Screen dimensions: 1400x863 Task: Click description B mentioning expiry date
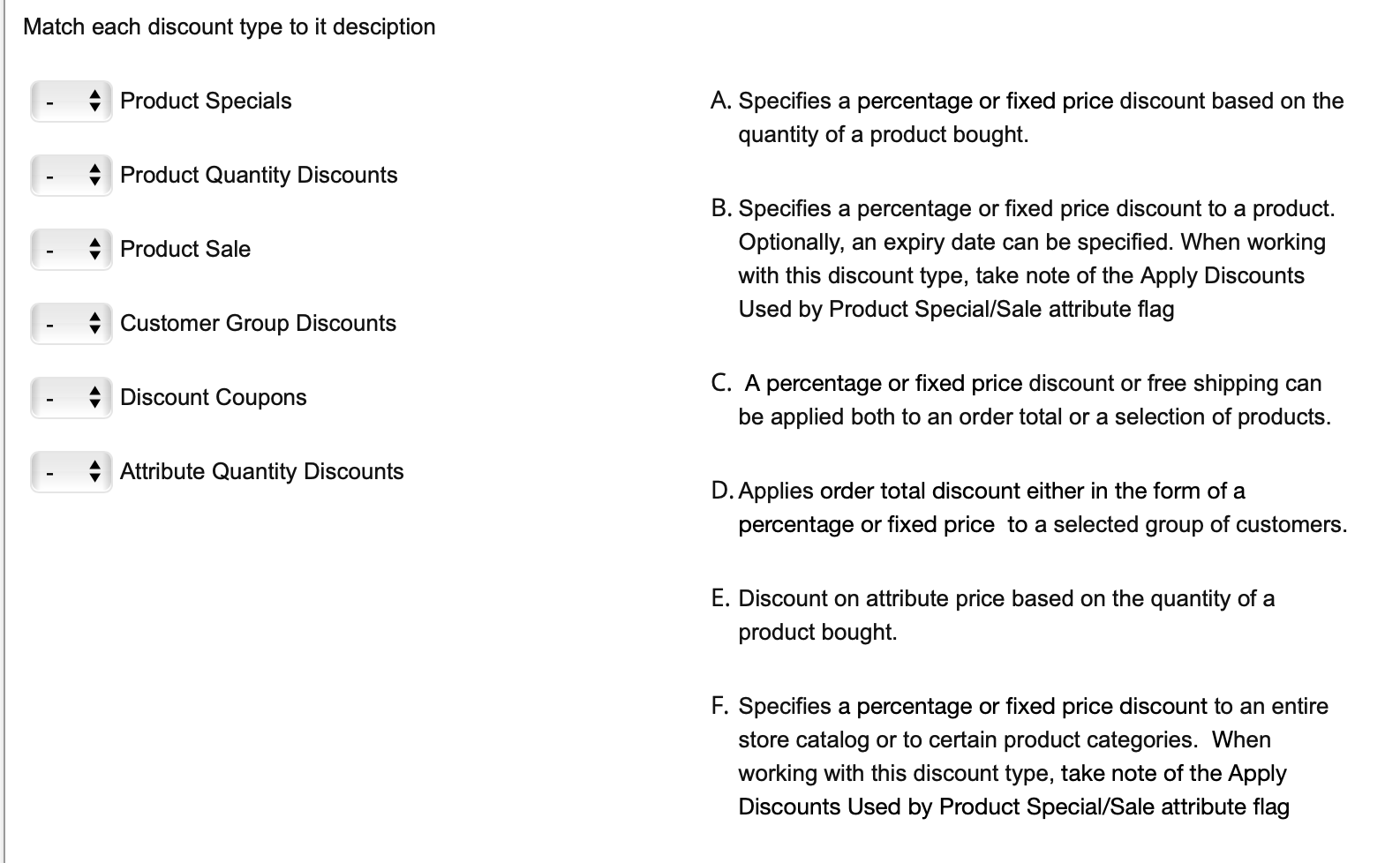(1024, 259)
